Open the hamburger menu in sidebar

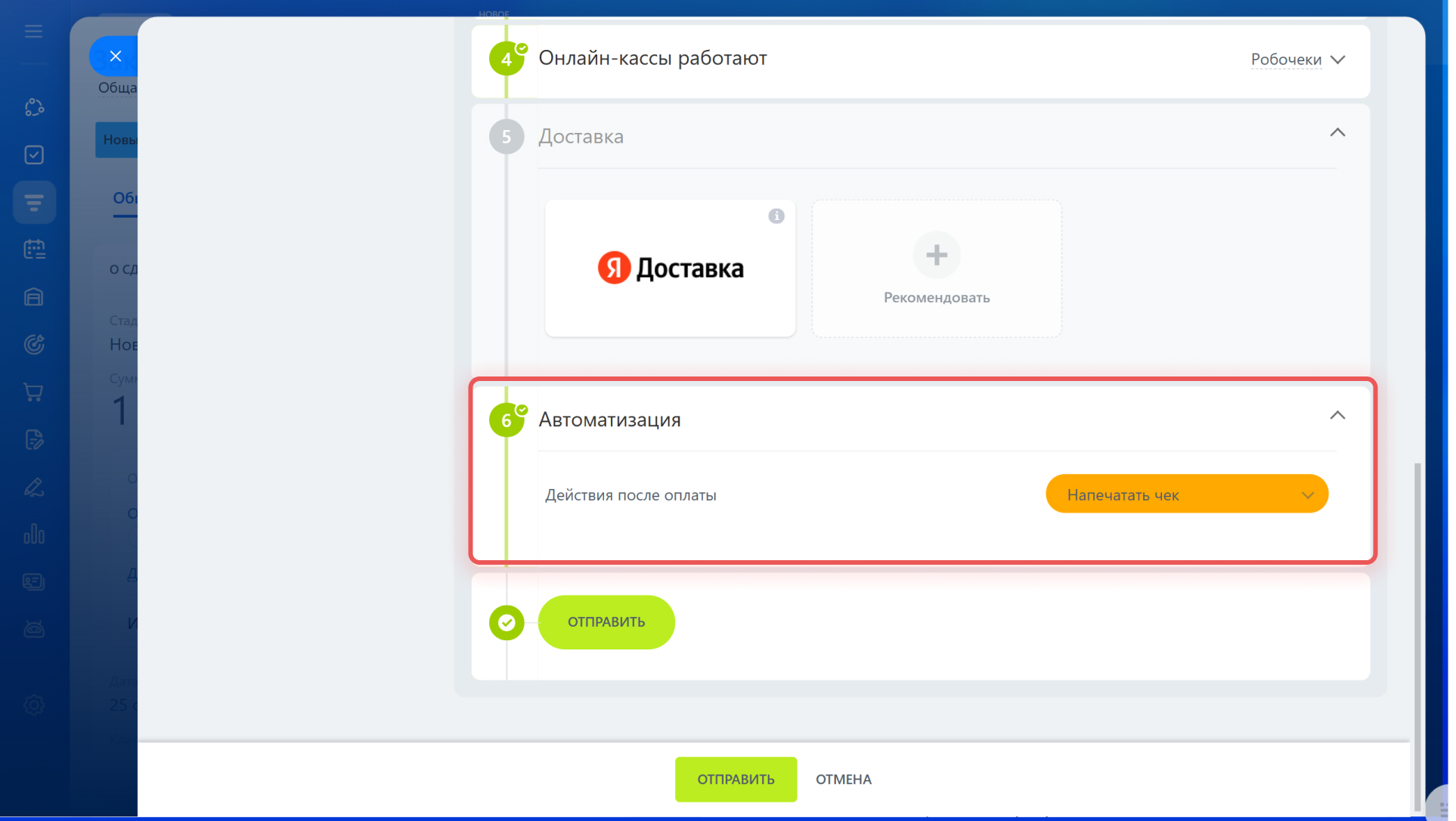click(x=33, y=32)
